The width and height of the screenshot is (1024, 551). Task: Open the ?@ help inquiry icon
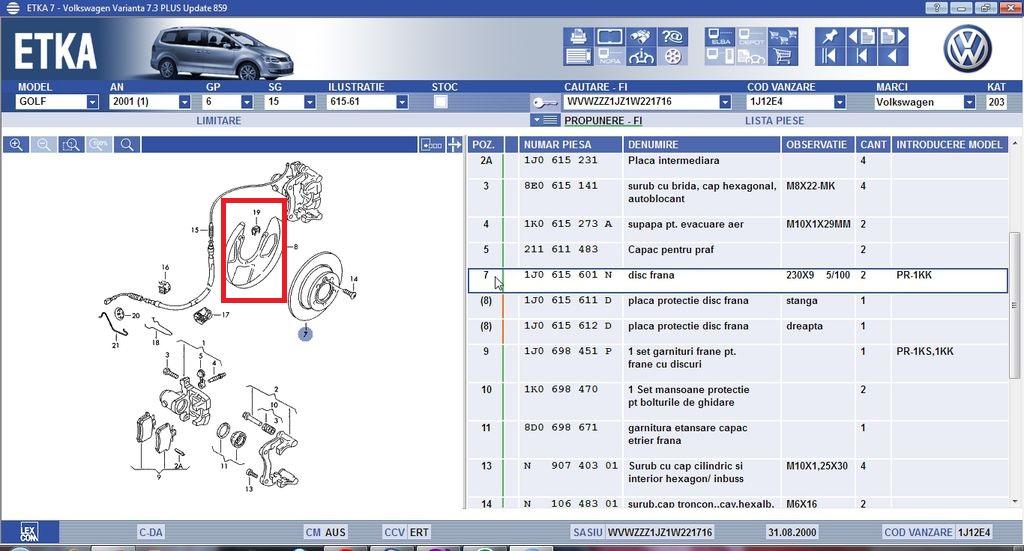[x=673, y=37]
